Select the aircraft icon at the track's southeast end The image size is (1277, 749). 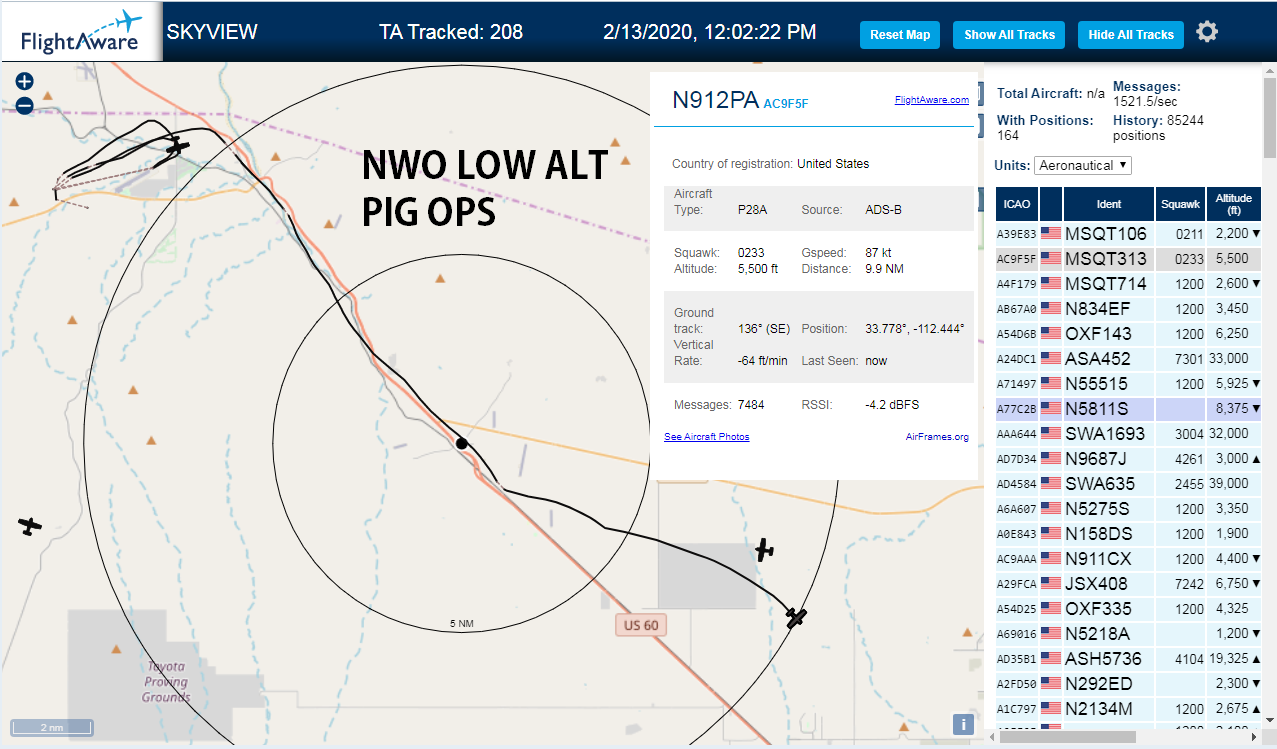click(x=796, y=617)
